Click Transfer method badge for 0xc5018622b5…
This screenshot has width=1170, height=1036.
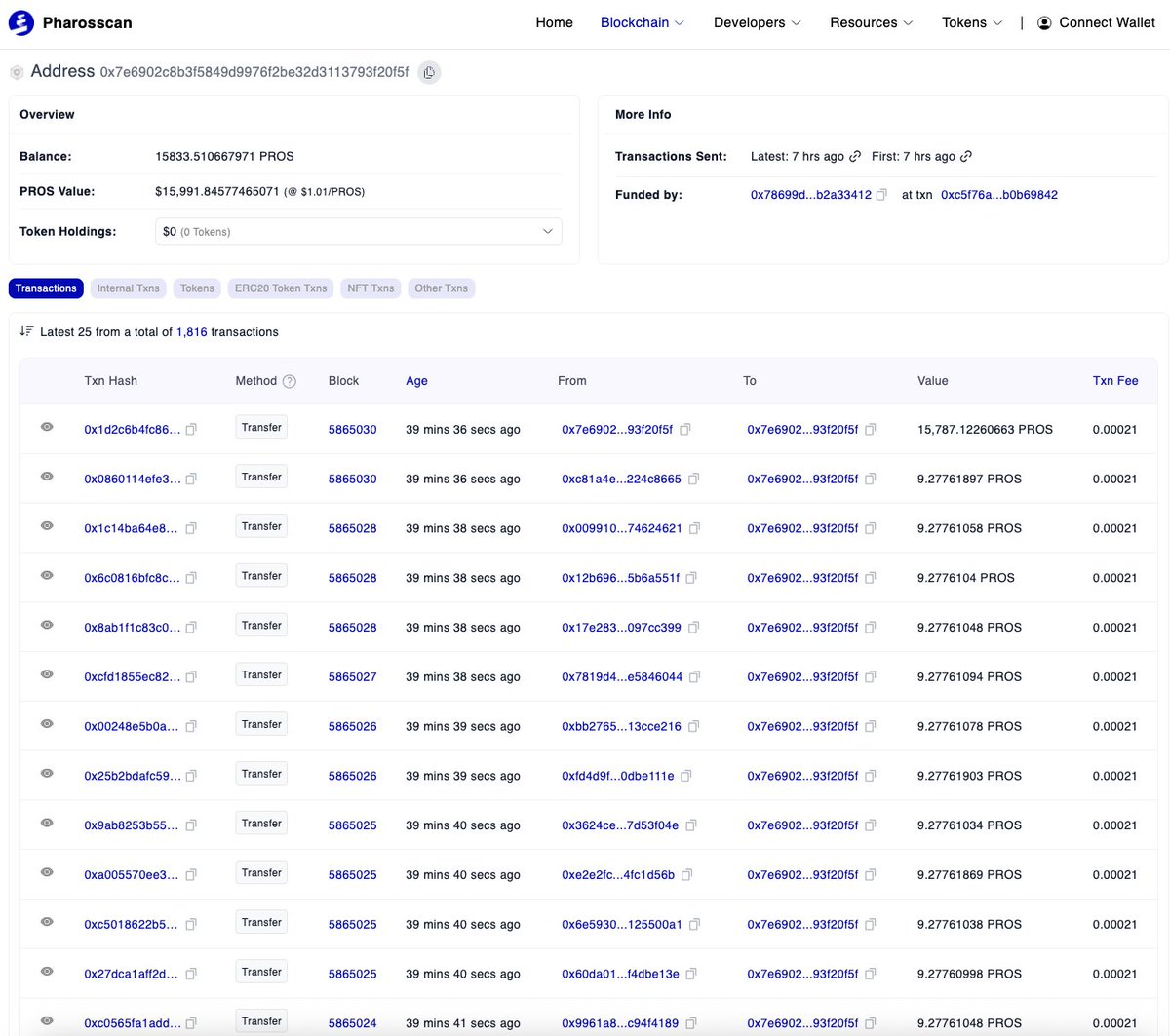coord(261,923)
